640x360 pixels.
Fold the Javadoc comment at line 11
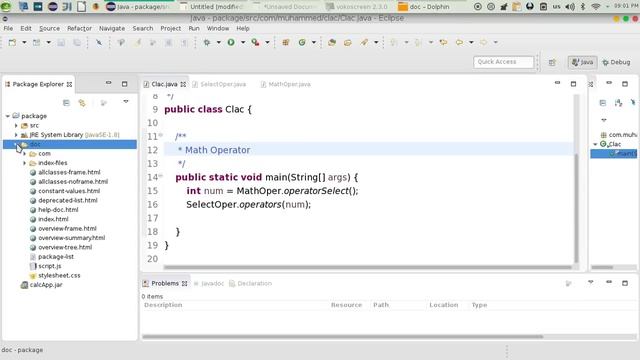click(x=161, y=135)
